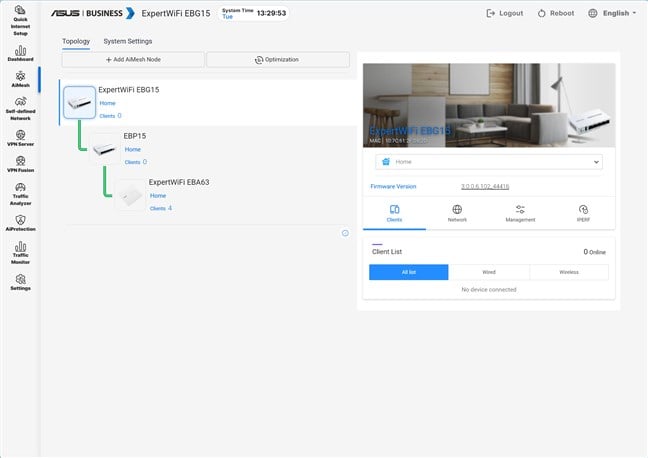Viewport: 648px width, 458px height.
Task: Filter client list by Wired
Action: 488,272
